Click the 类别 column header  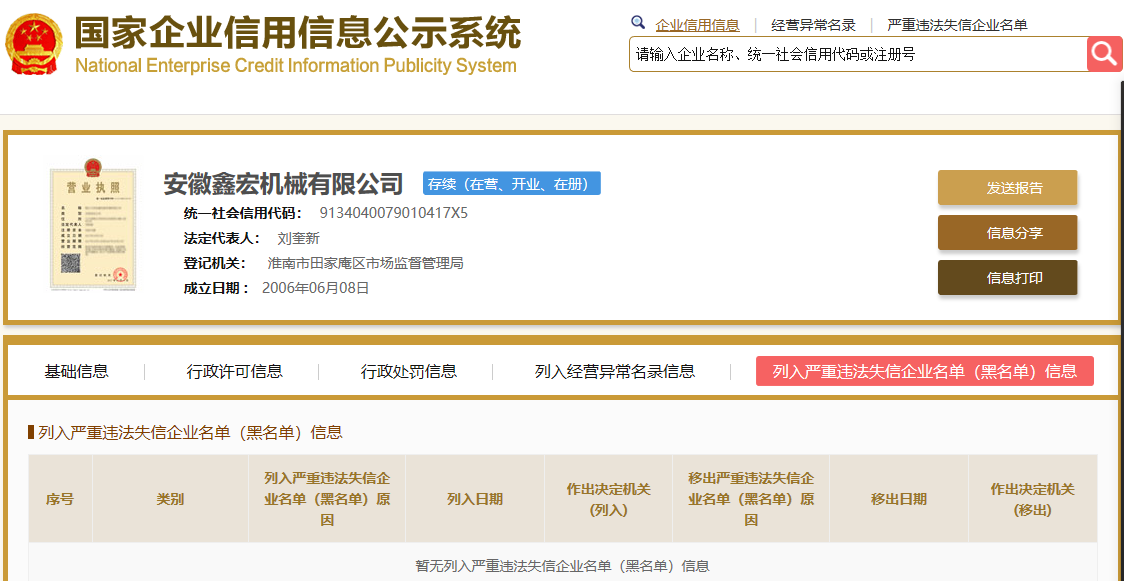[x=170, y=499]
